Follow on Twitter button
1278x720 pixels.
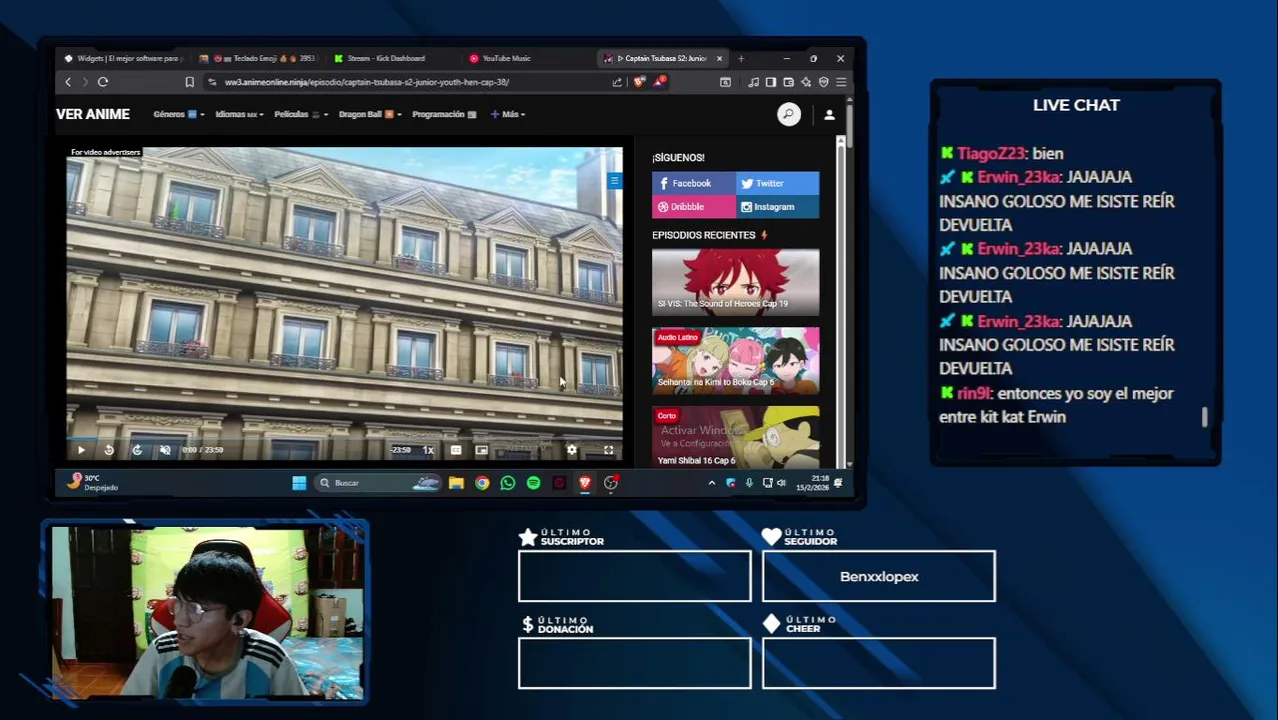778,183
